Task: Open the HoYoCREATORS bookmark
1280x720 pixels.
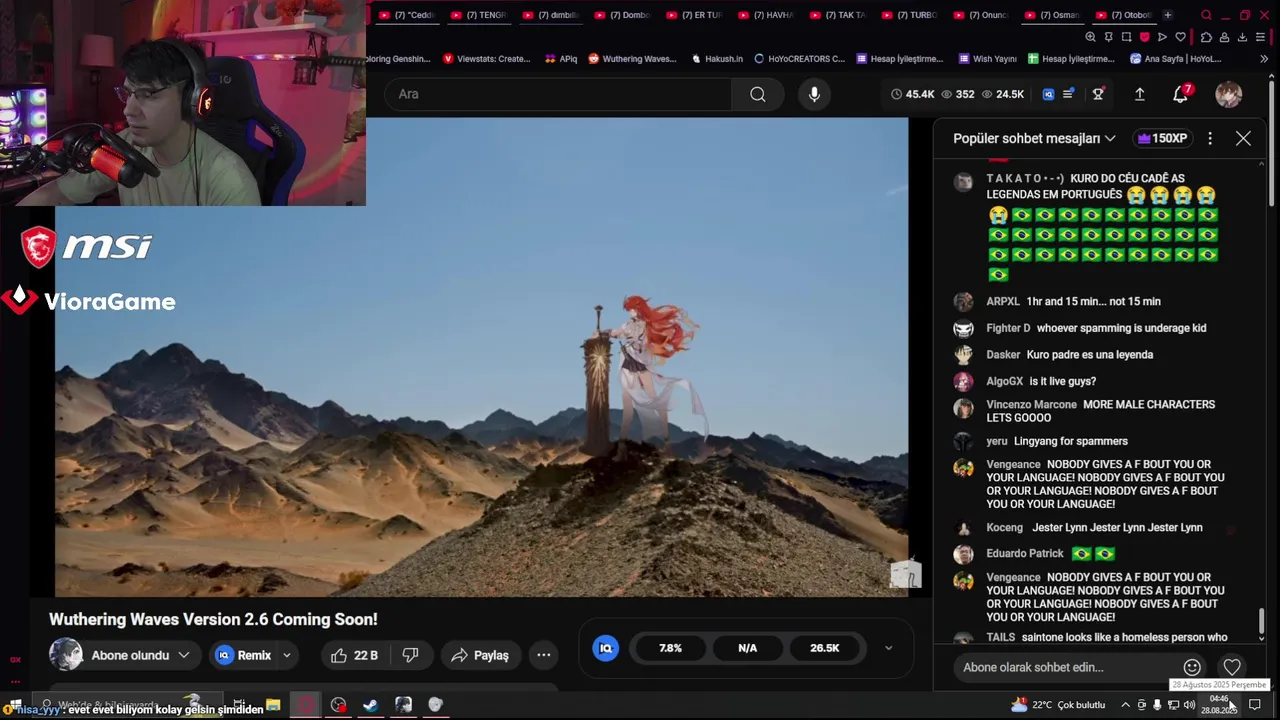Action: point(799,59)
